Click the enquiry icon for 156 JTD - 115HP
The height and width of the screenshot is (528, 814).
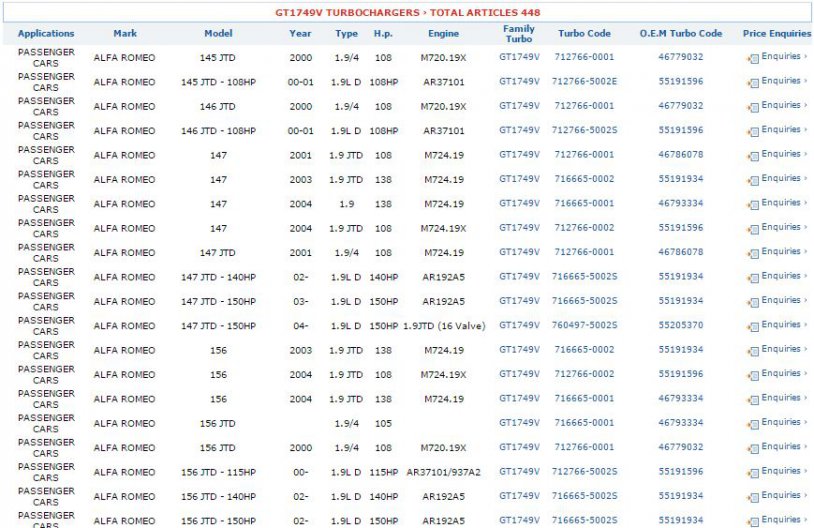click(x=753, y=473)
